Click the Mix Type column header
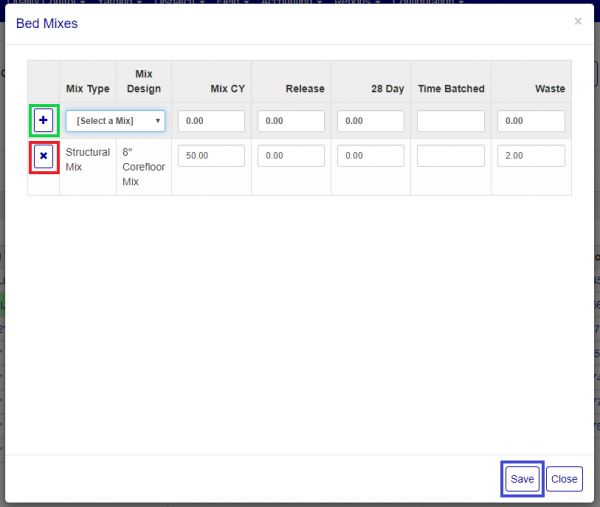 88,89
